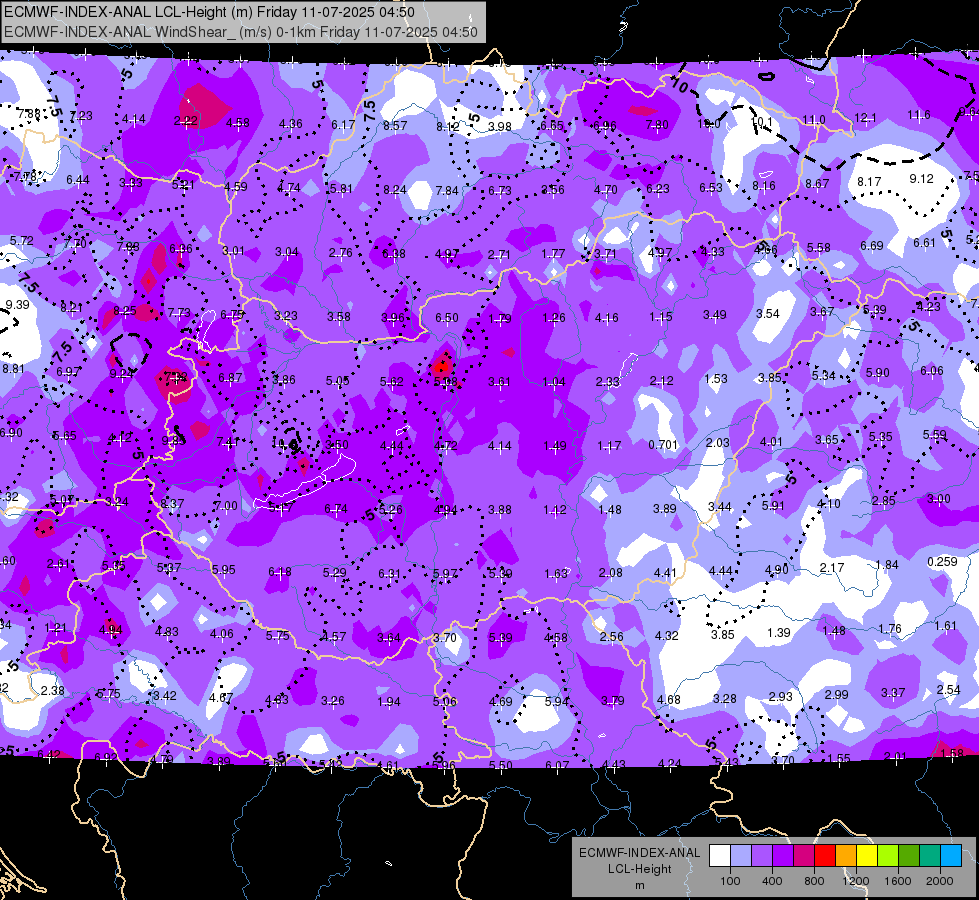Click the wind shear value 8.17
The image size is (979, 900).
coord(869,182)
